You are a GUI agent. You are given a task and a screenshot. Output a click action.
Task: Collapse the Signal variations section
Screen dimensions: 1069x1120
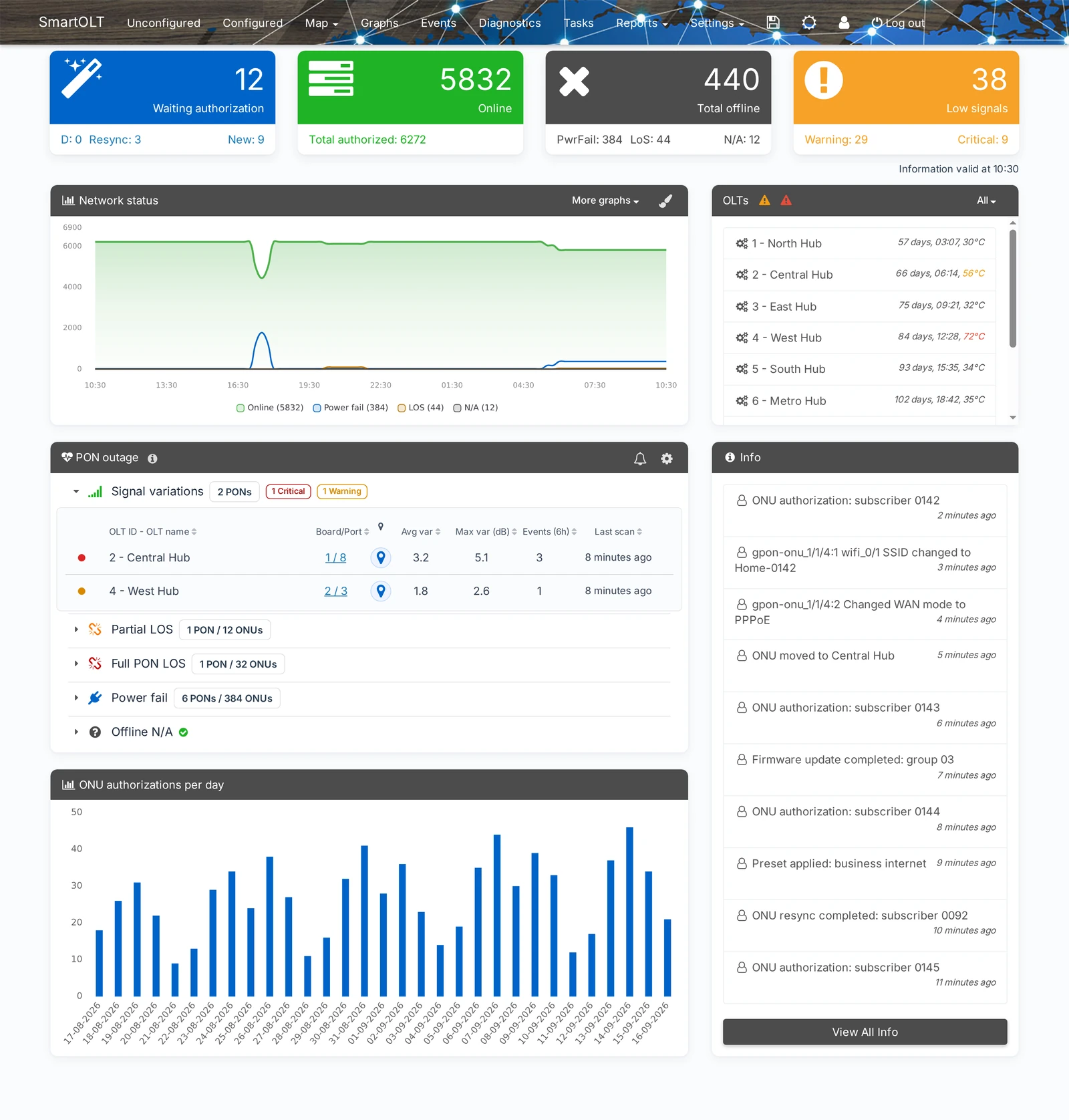76,492
